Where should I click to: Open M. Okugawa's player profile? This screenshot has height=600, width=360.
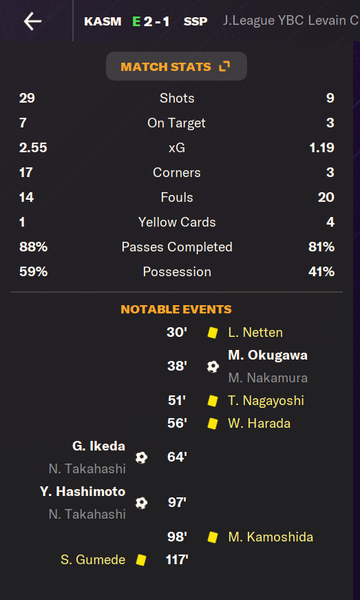[x=268, y=355]
